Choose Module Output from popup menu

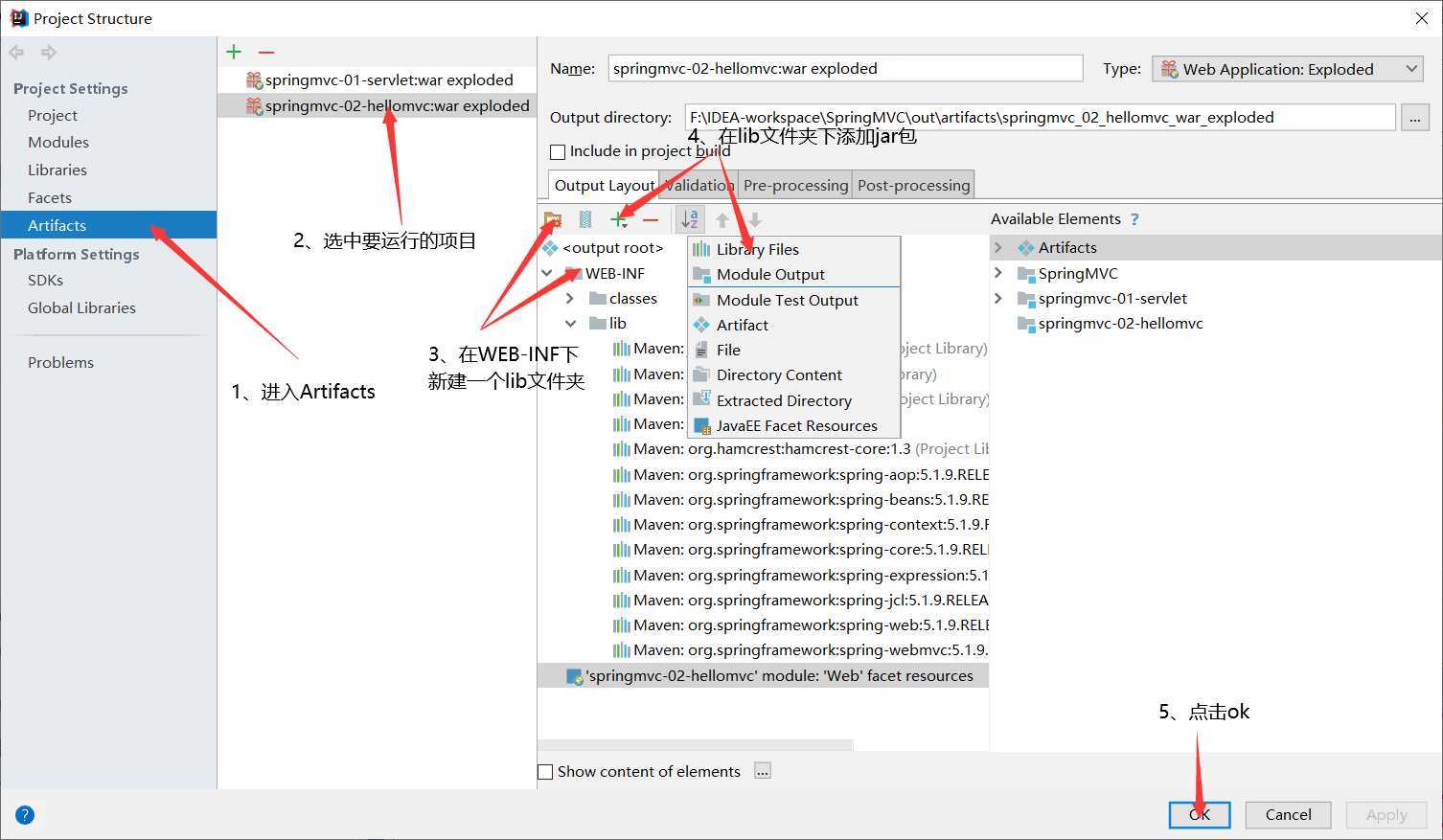click(794, 274)
